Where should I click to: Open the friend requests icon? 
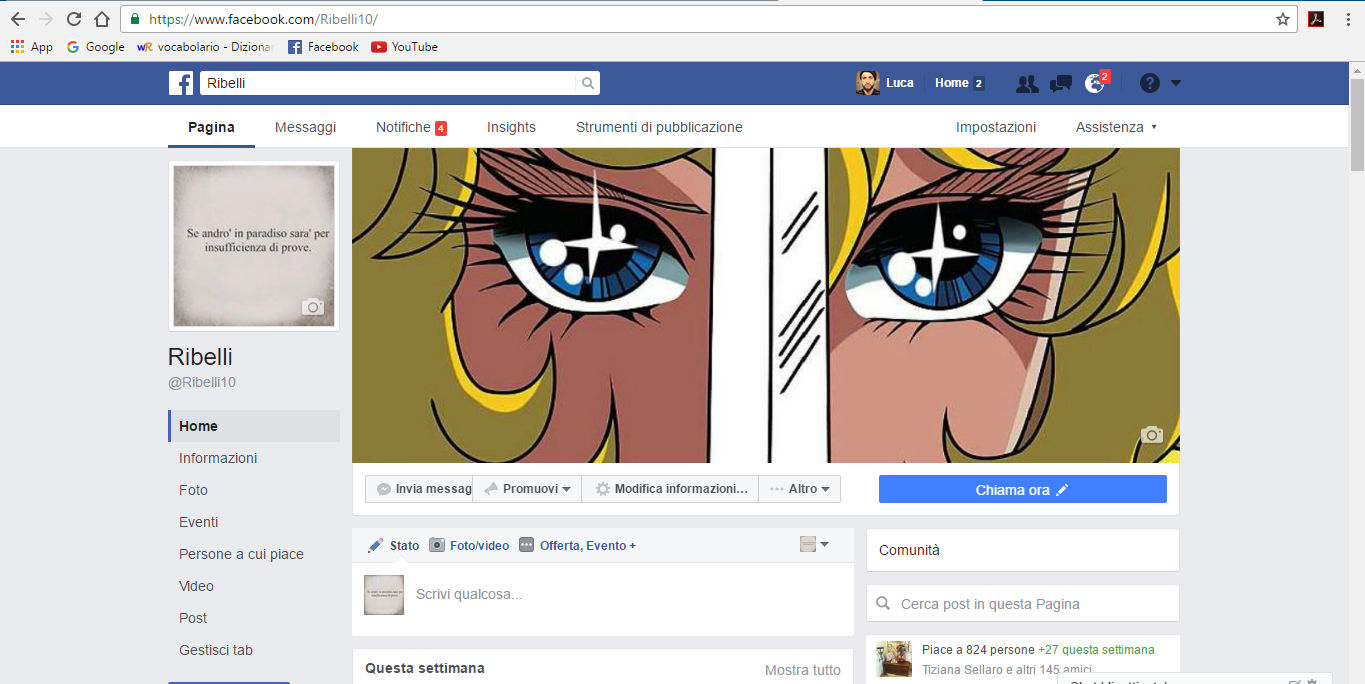(1027, 83)
